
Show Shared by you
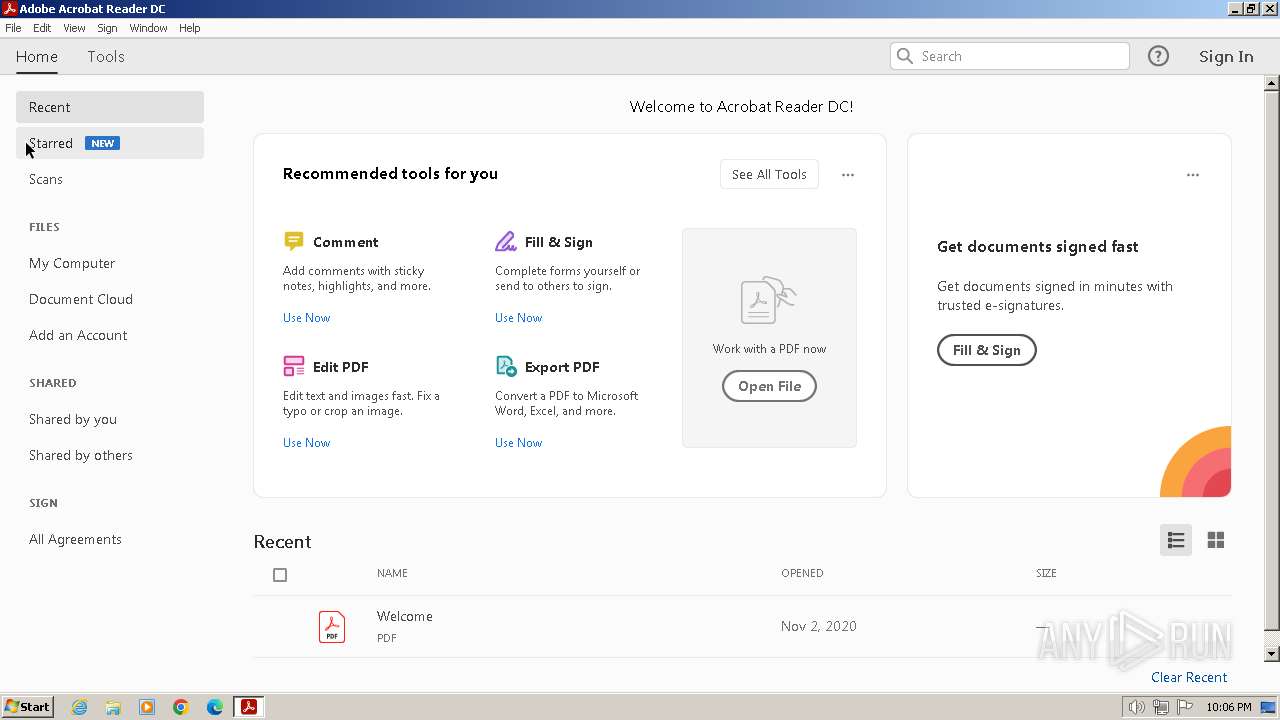(x=73, y=419)
